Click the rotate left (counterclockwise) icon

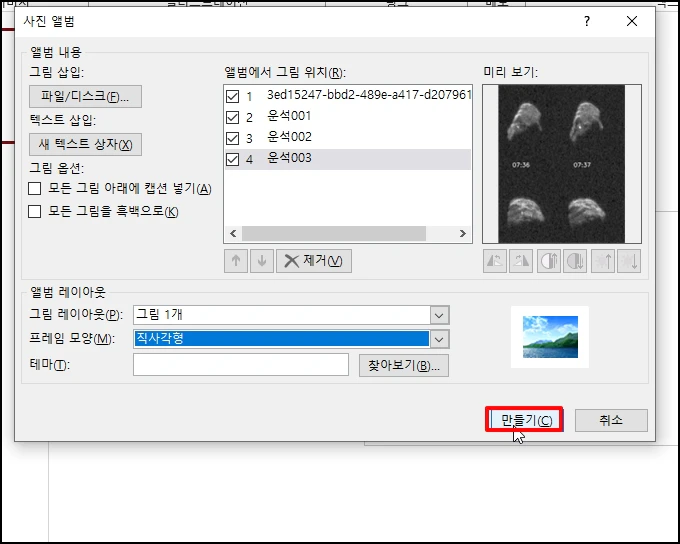click(494, 261)
